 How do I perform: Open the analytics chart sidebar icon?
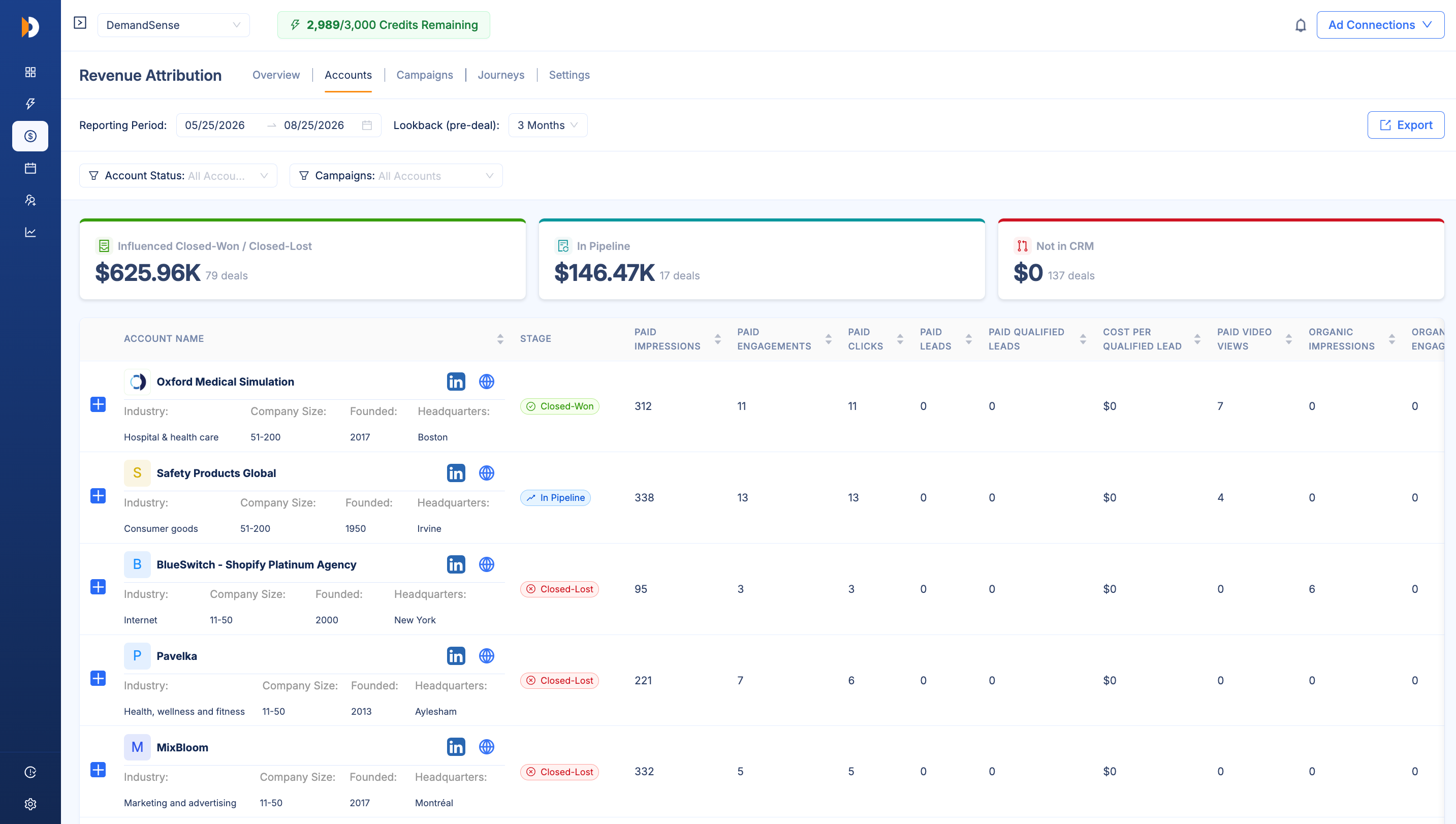[x=30, y=232]
